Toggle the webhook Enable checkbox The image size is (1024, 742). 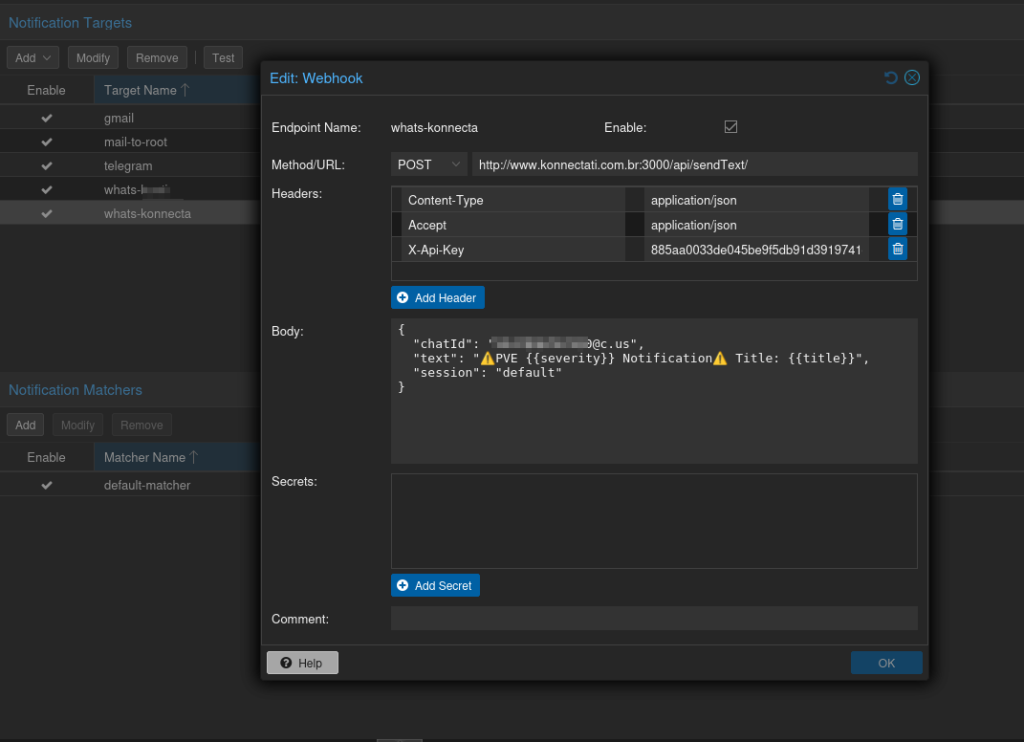click(731, 127)
